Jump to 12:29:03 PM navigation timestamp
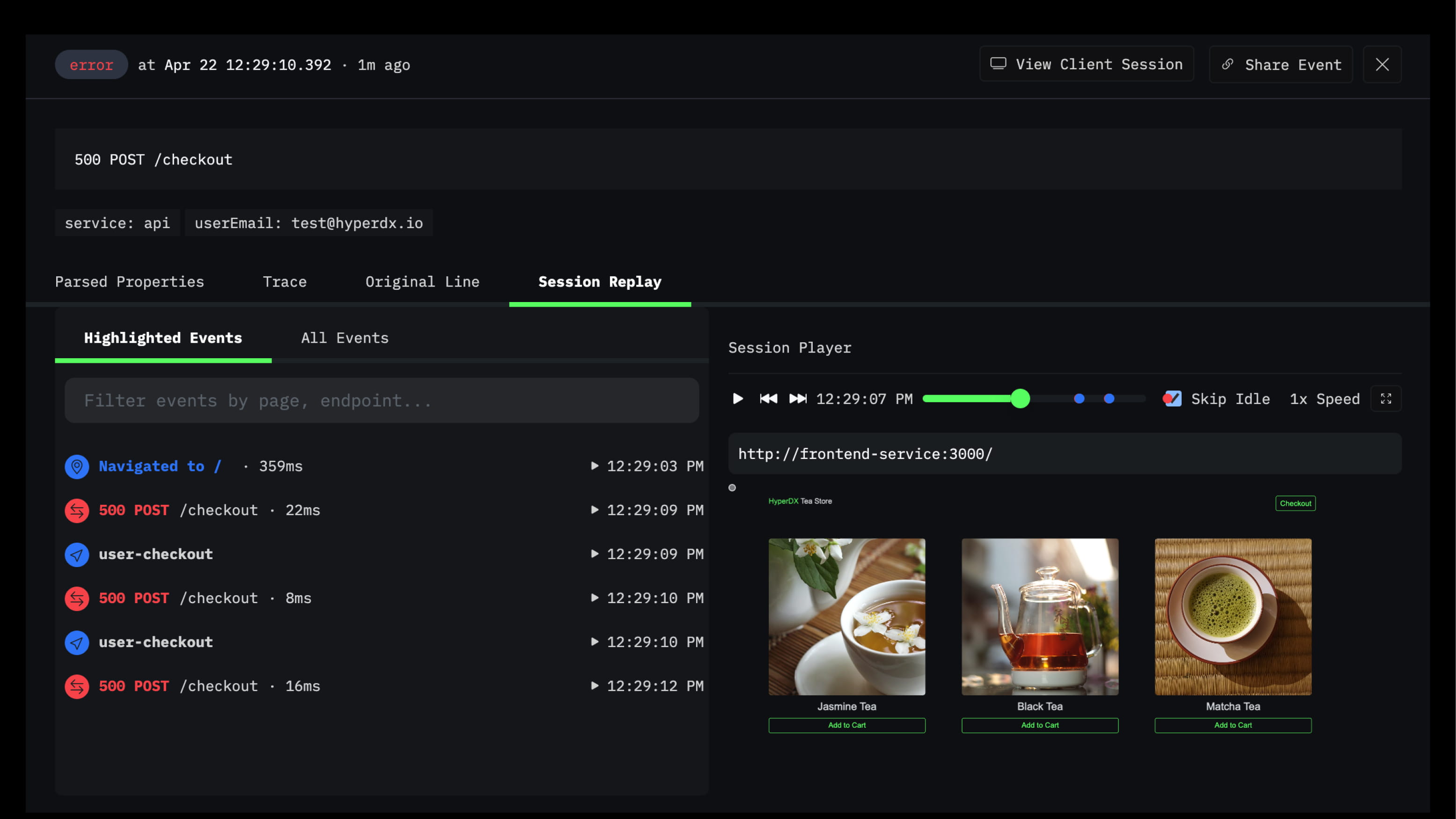1456x819 pixels. (647, 466)
